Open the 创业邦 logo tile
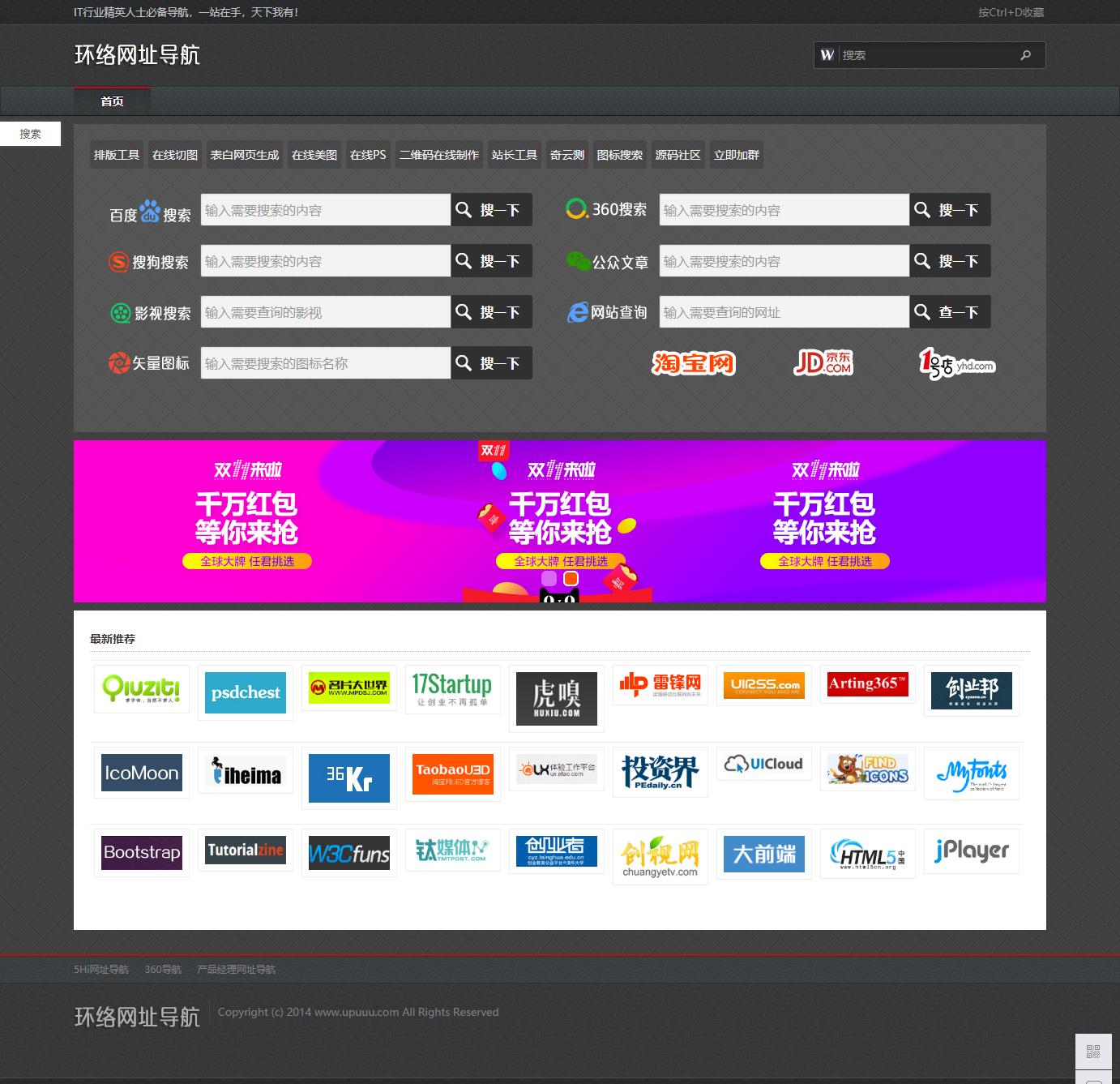Image resolution: width=1120 pixels, height=1084 pixels. click(x=972, y=691)
